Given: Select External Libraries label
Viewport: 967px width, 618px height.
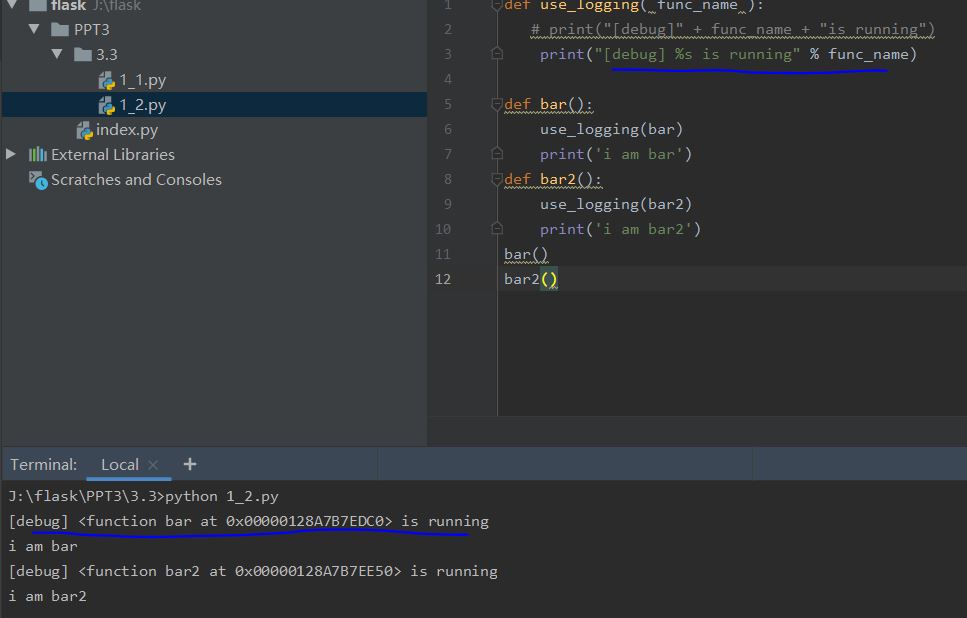Looking at the screenshot, I should [113, 154].
